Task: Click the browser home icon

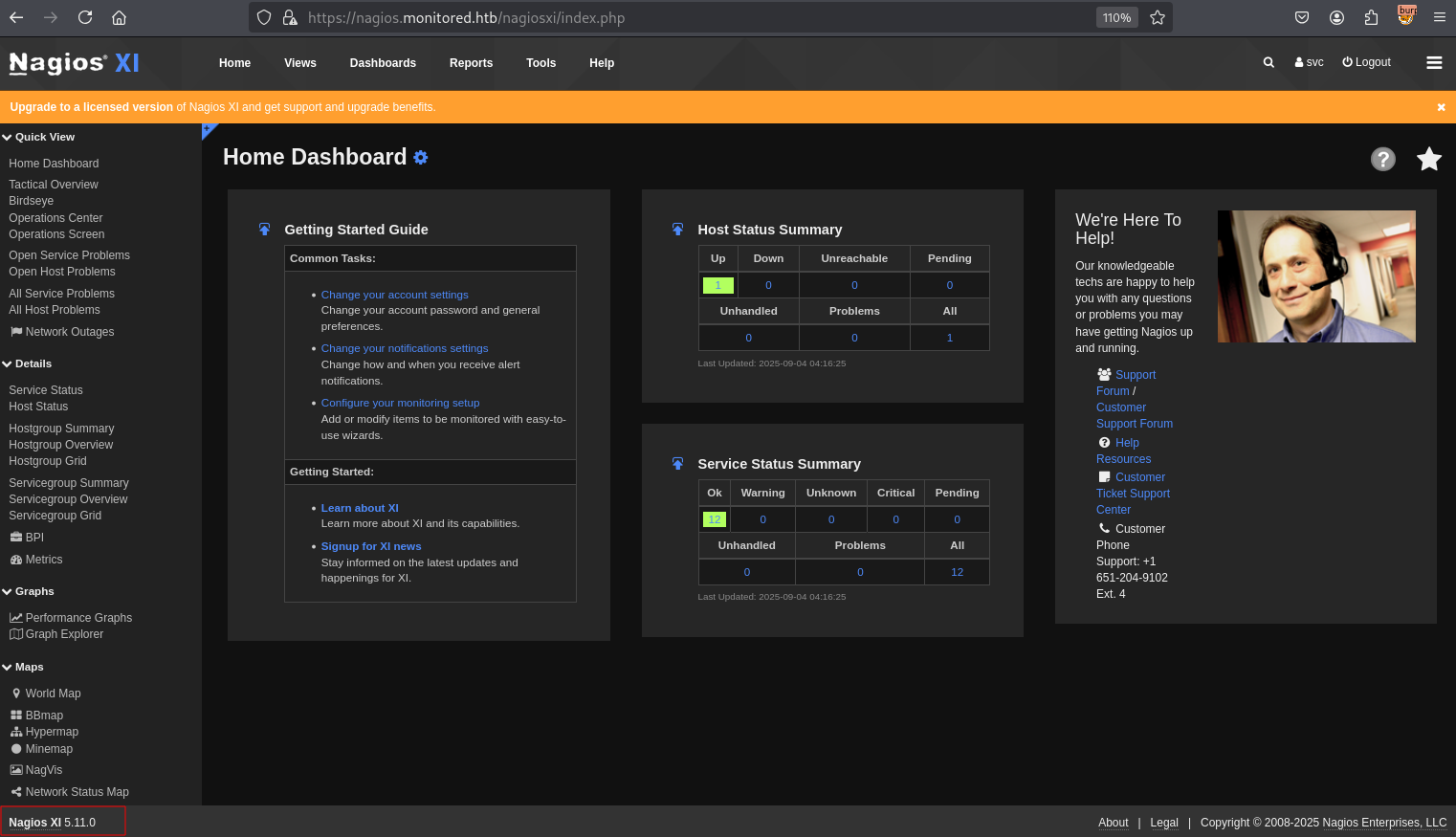Action: coord(119,17)
